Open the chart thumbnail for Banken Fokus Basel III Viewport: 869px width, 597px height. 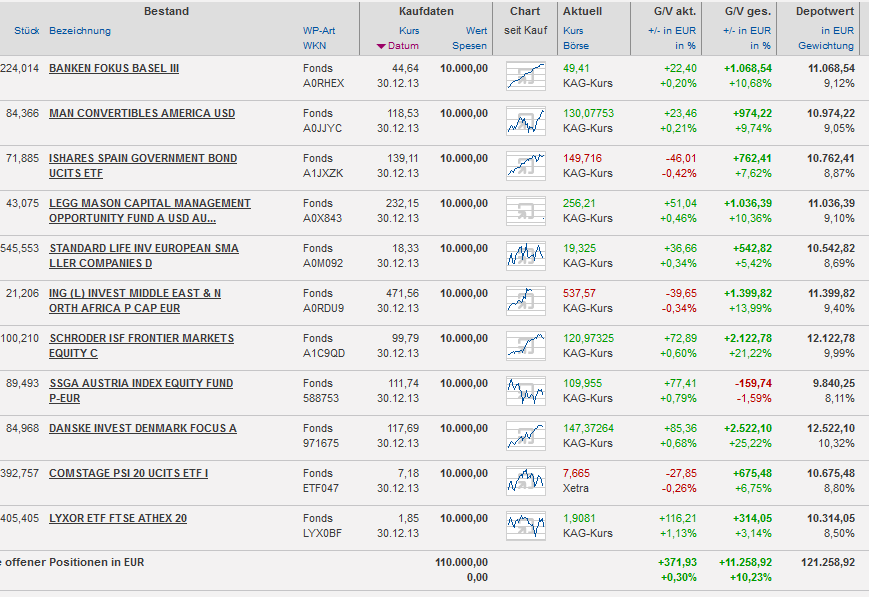(x=526, y=76)
